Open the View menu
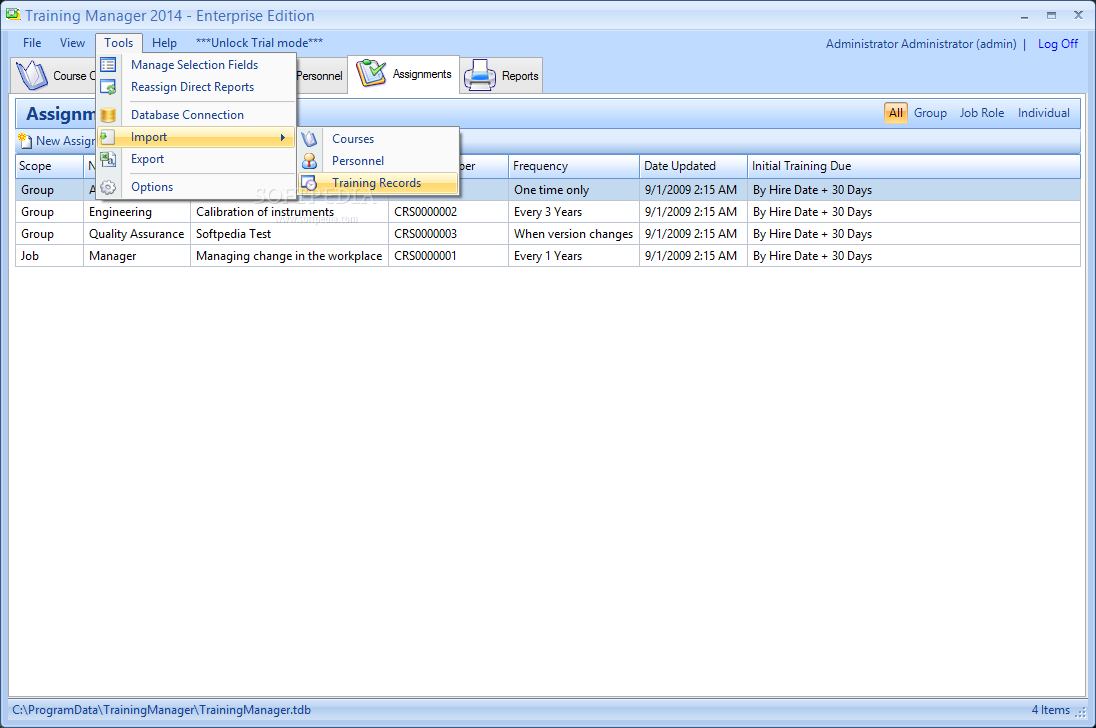The image size is (1096, 728). point(72,43)
